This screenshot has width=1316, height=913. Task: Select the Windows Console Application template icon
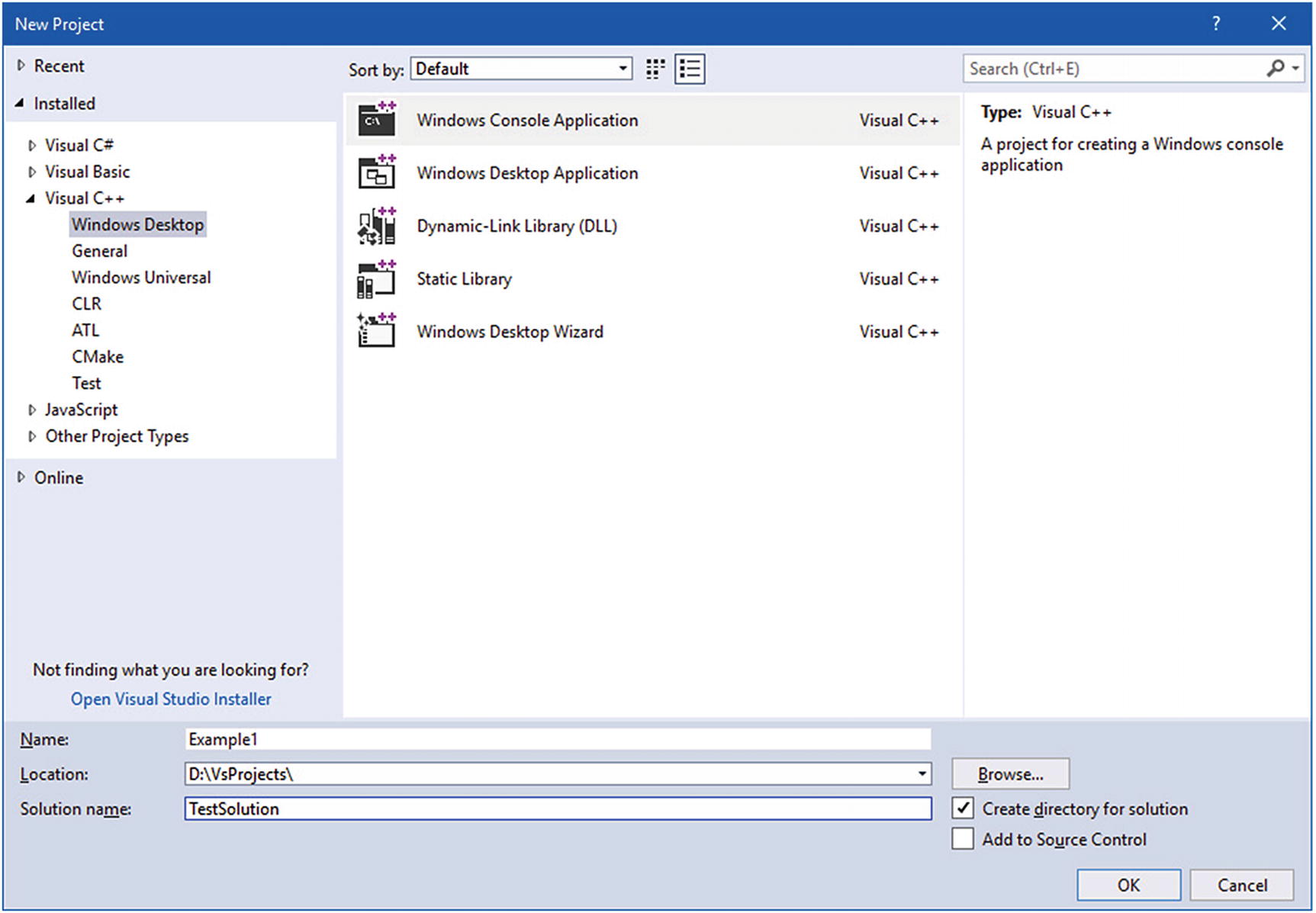point(376,120)
